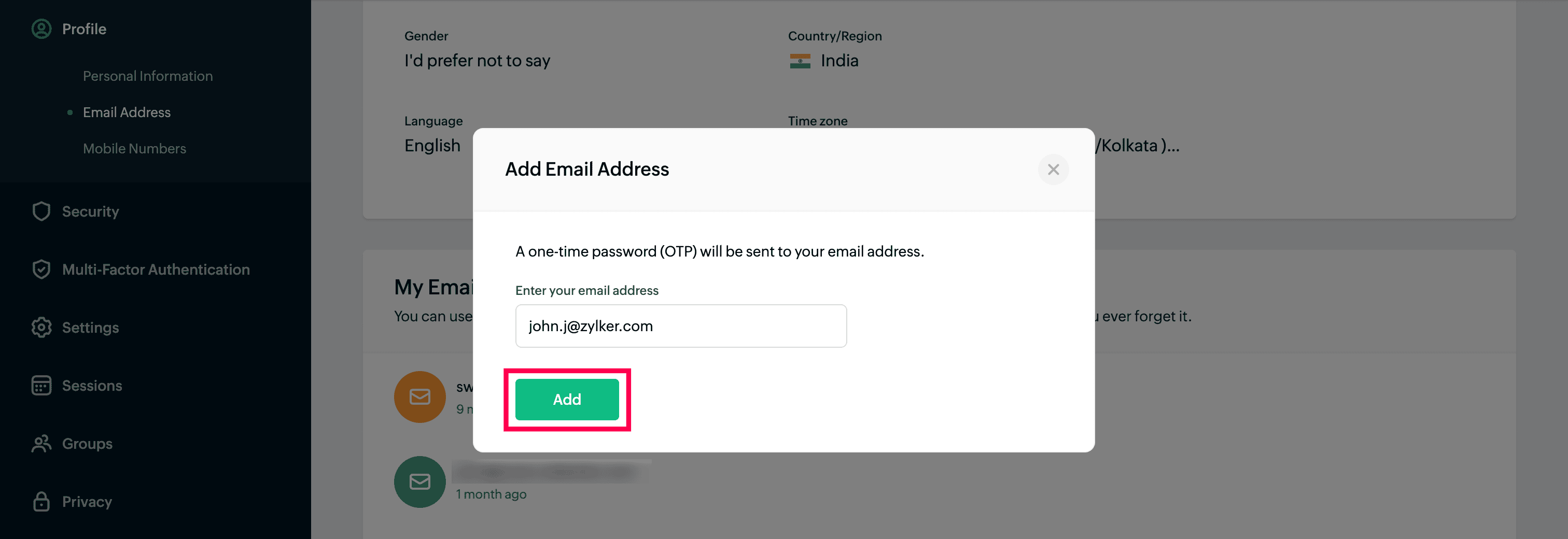1568x539 pixels.
Task: Click the email address input field
Action: coord(680,326)
